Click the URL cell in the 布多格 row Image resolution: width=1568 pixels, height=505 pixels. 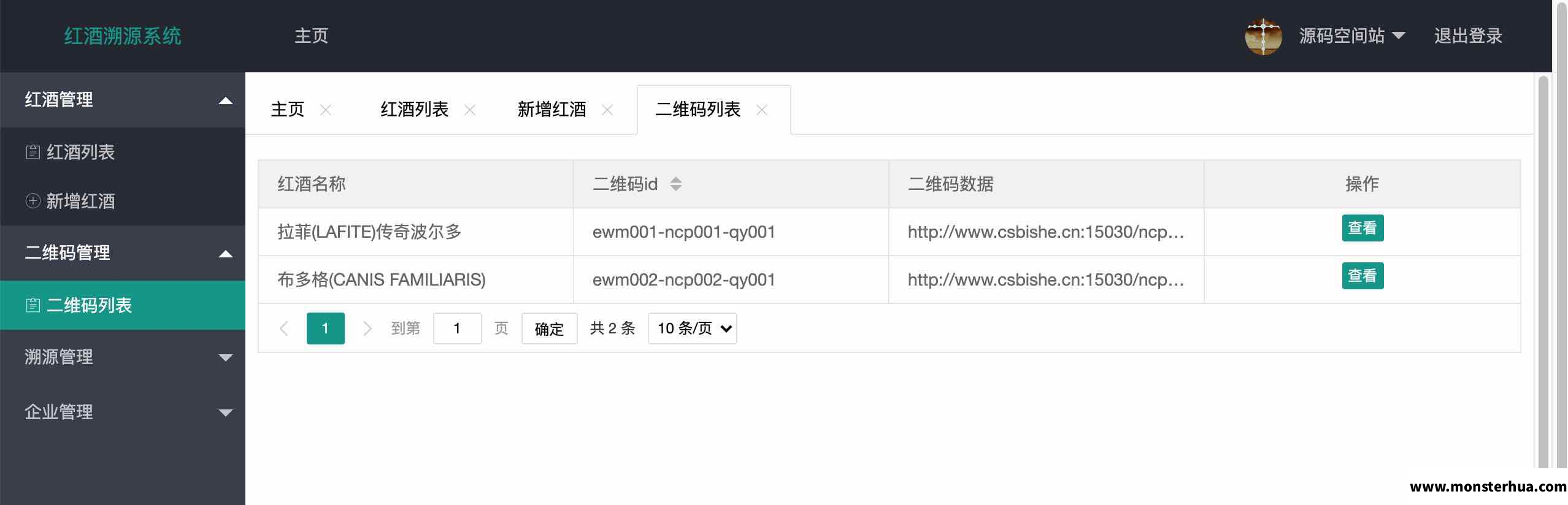click(1046, 279)
